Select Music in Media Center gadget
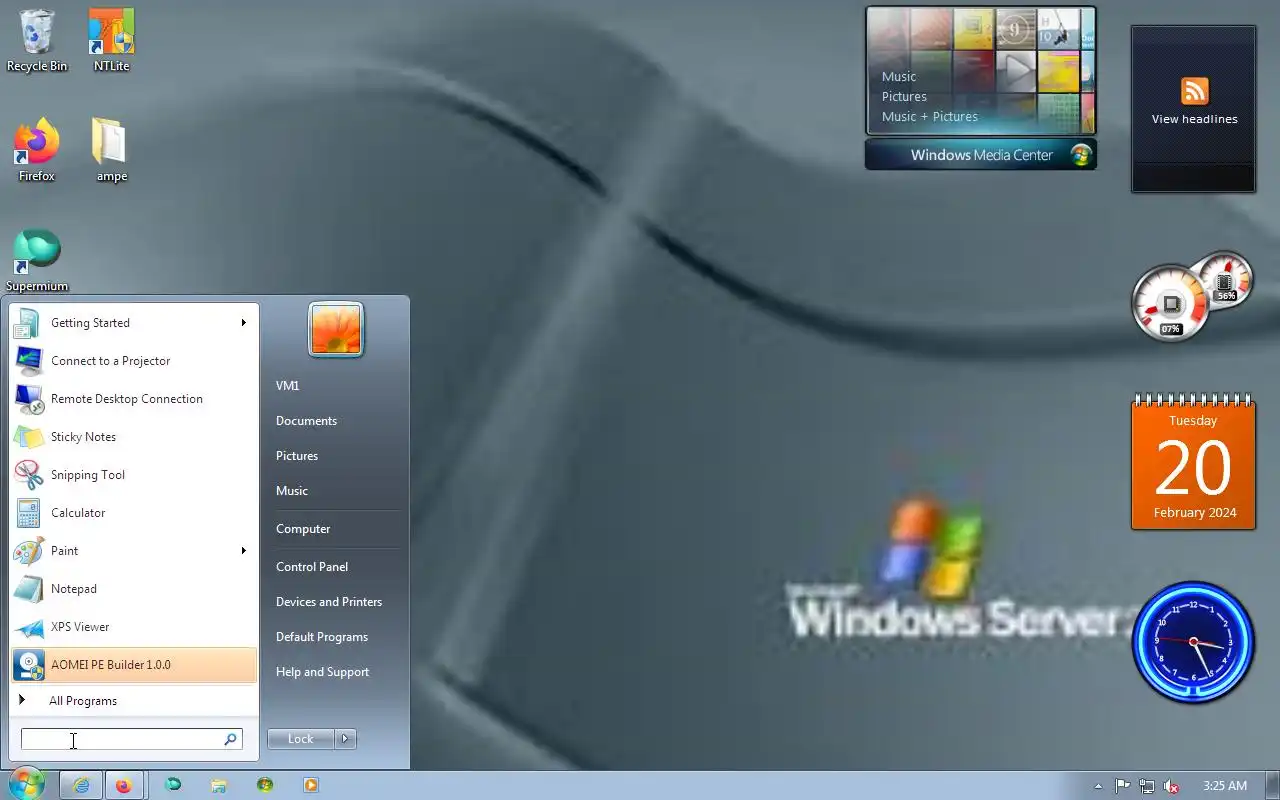This screenshot has width=1280, height=800. [x=899, y=77]
